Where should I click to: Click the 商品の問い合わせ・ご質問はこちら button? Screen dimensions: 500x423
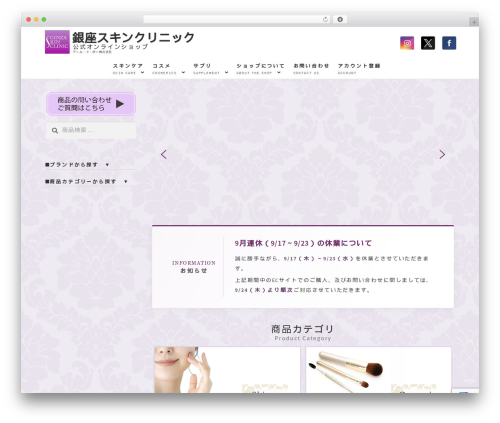pos(91,104)
